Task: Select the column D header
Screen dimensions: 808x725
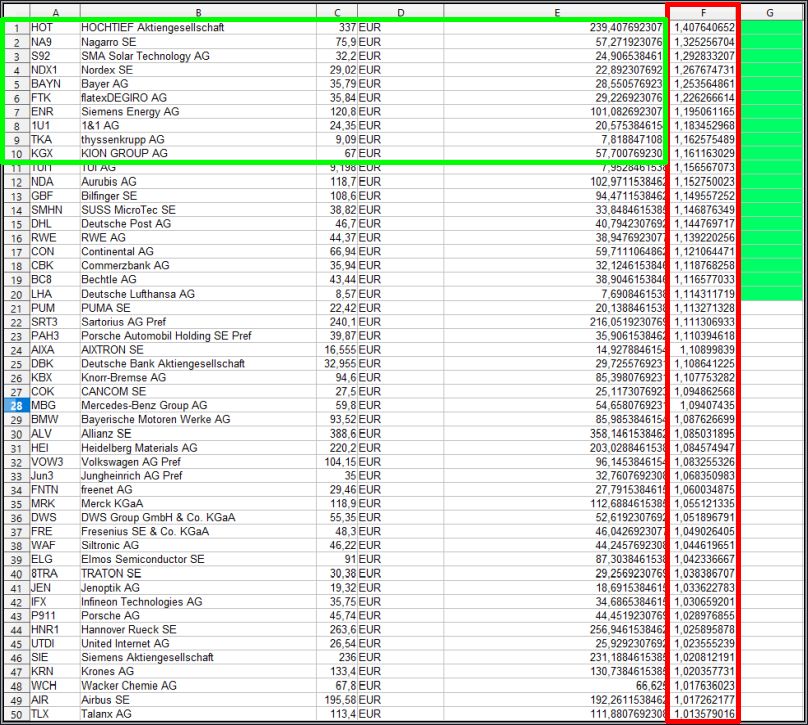Action: point(400,12)
